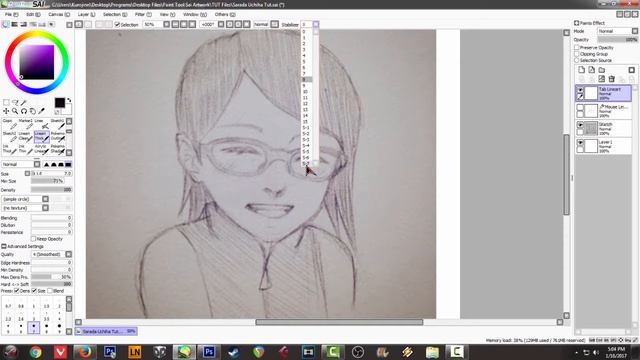
Task: Open the selection edge Normal dropdown in toolbar
Action: (x=266, y=24)
